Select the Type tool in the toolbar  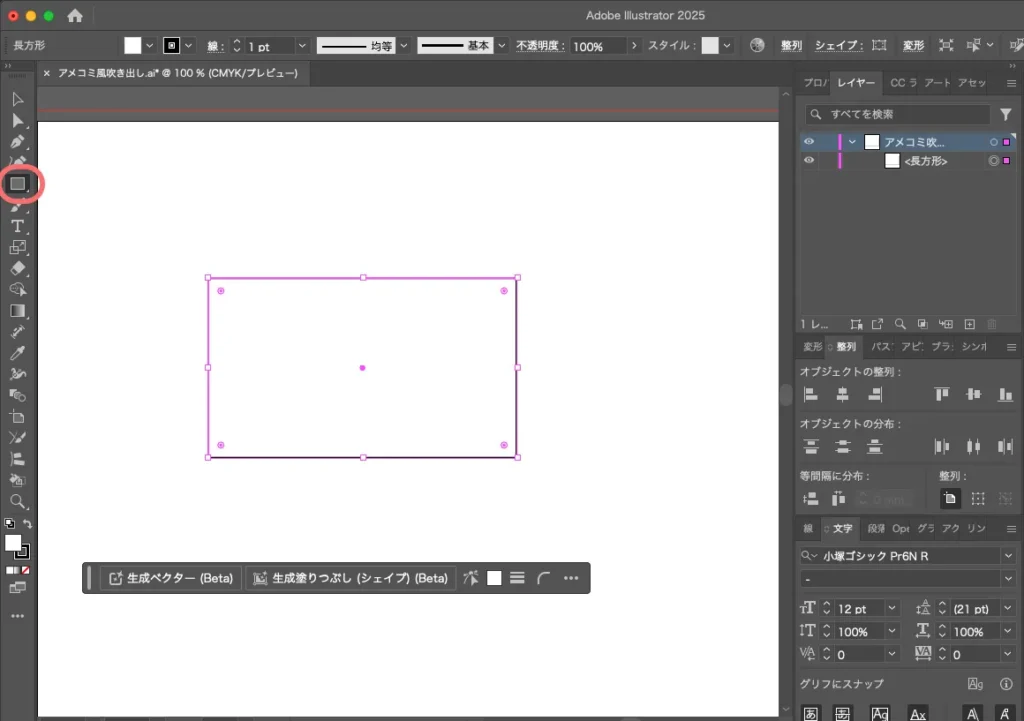[16, 226]
